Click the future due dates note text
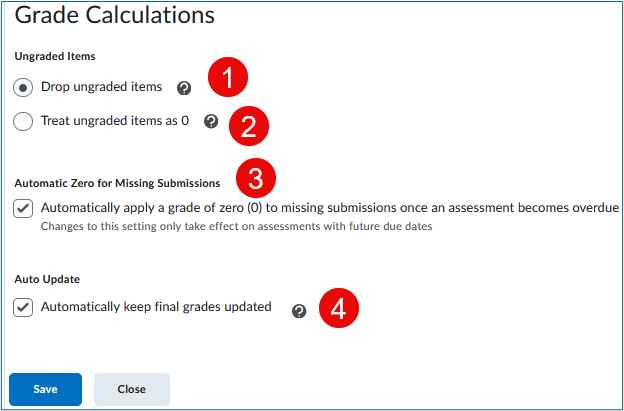Image resolution: width=624 pixels, height=411 pixels. pyautogui.click(x=241, y=227)
